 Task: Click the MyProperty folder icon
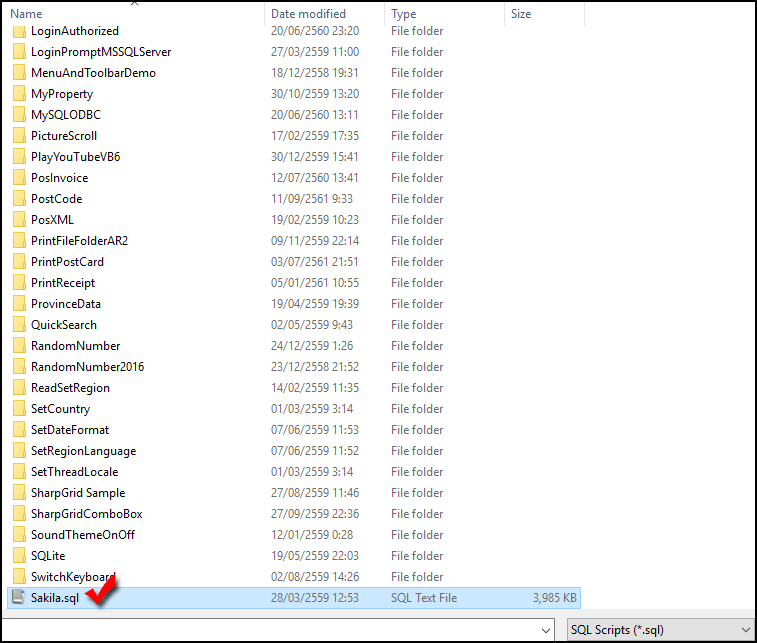[19, 94]
